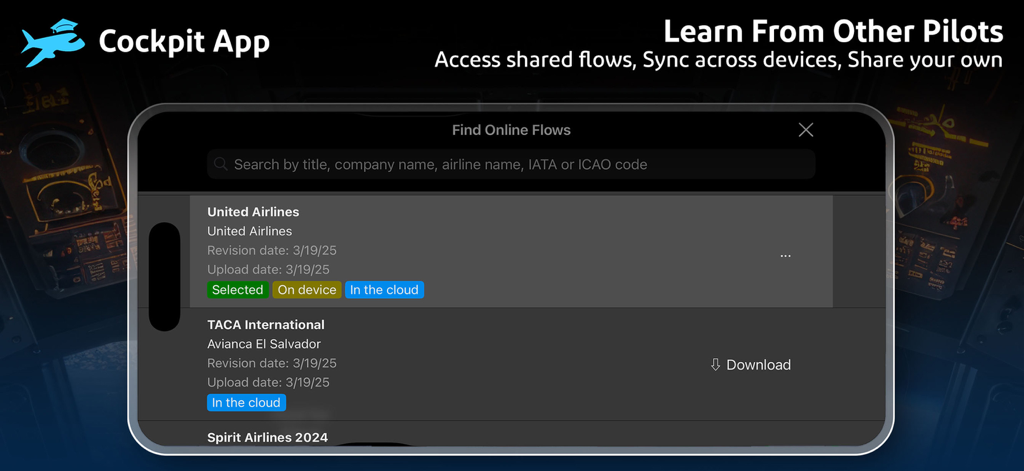Select the United Airlines flow title
Screen dimensions: 1024x471
253,212
